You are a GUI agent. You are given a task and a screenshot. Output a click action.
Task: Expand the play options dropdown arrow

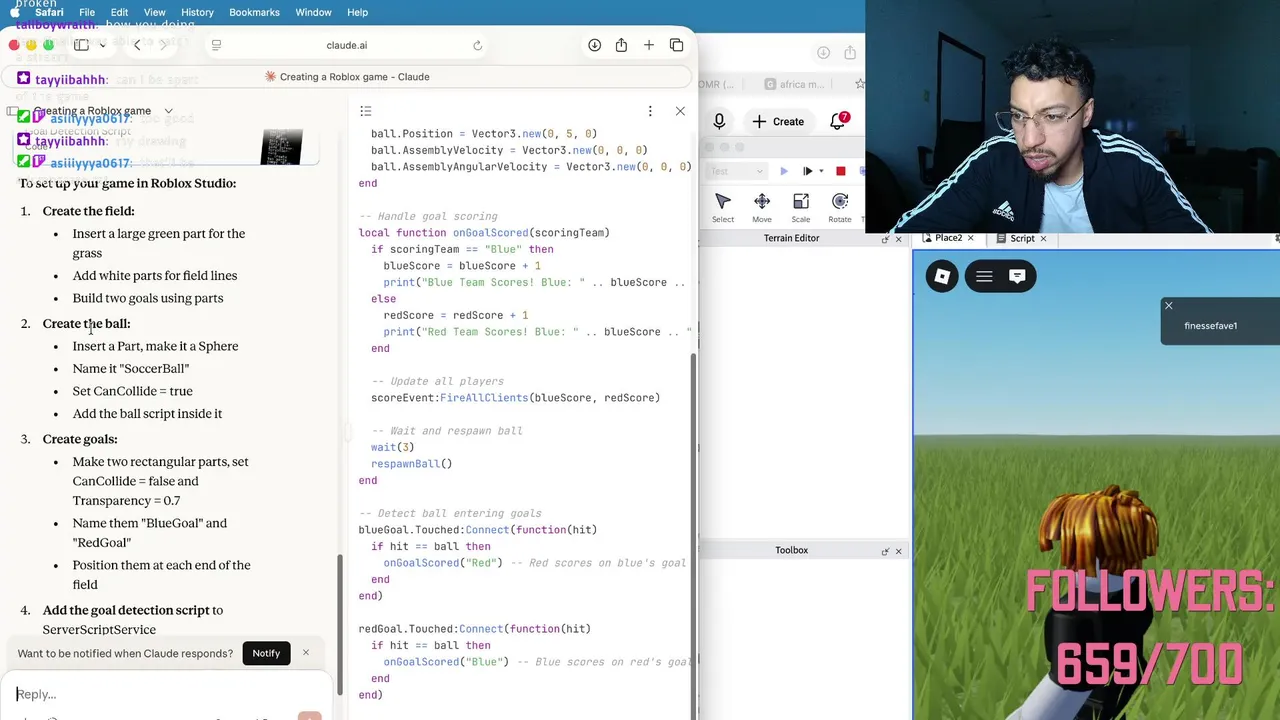pos(822,171)
